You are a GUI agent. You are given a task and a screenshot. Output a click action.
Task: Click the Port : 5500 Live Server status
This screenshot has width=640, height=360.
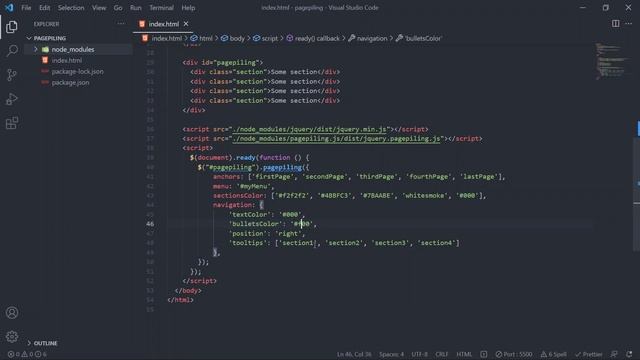point(514,354)
